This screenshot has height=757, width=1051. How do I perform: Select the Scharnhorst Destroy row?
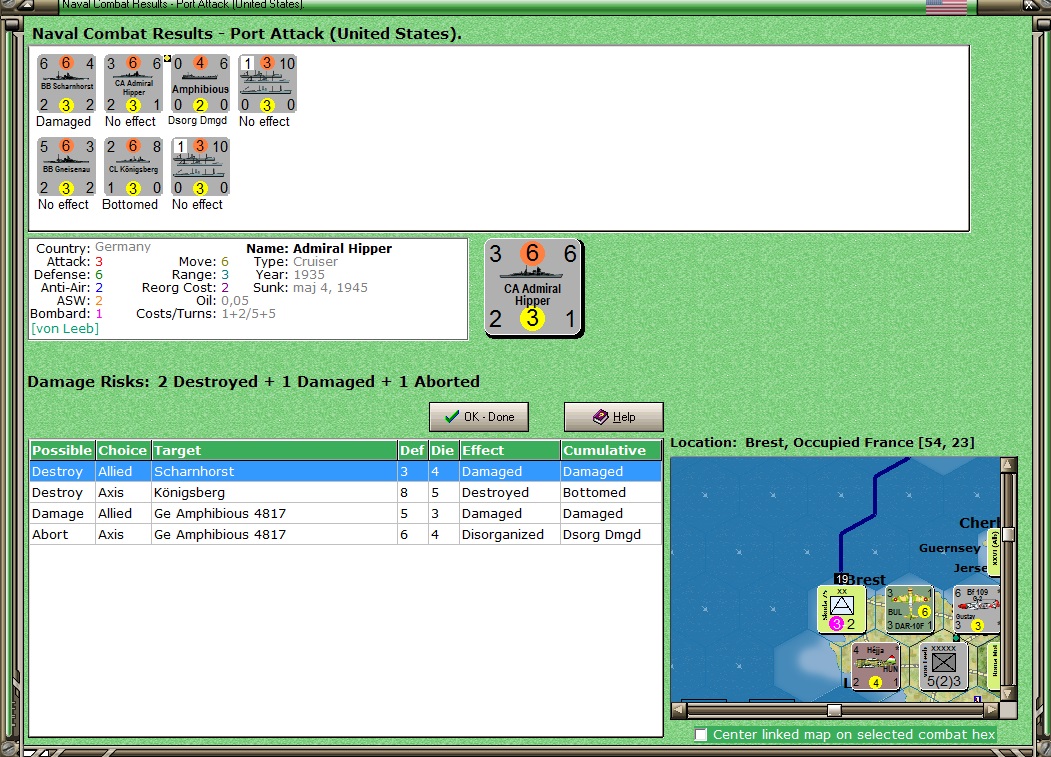point(345,471)
